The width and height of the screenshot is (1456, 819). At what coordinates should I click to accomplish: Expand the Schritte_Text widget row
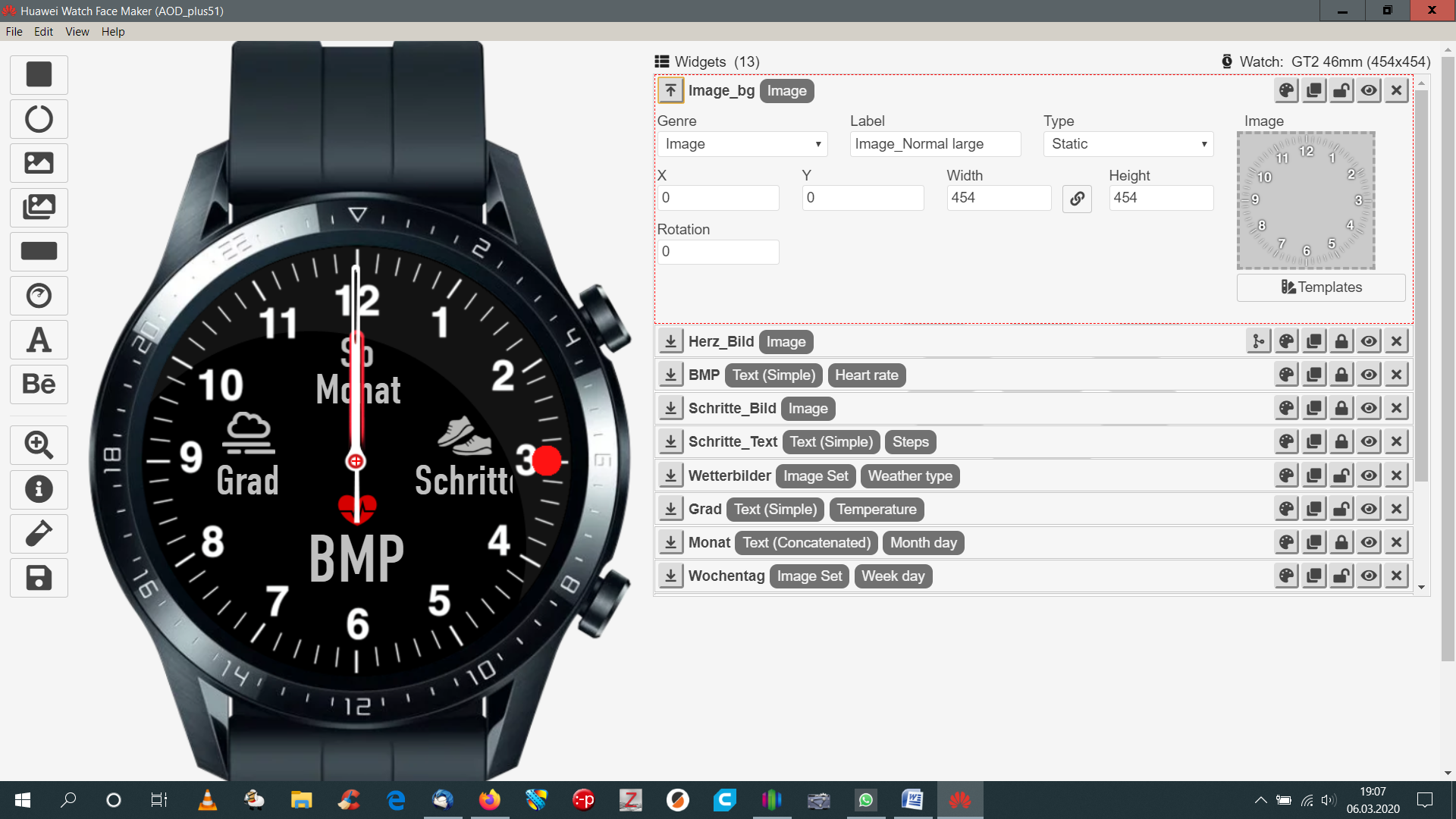pyautogui.click(x=670, y=441)
